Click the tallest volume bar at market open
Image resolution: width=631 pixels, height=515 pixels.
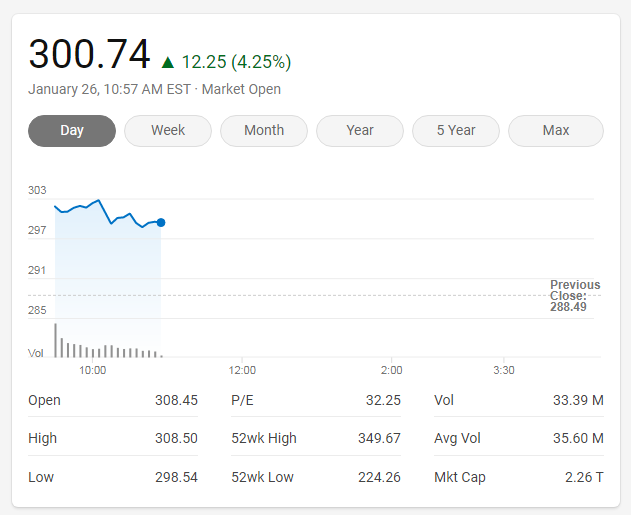click(x=55, y=341)
